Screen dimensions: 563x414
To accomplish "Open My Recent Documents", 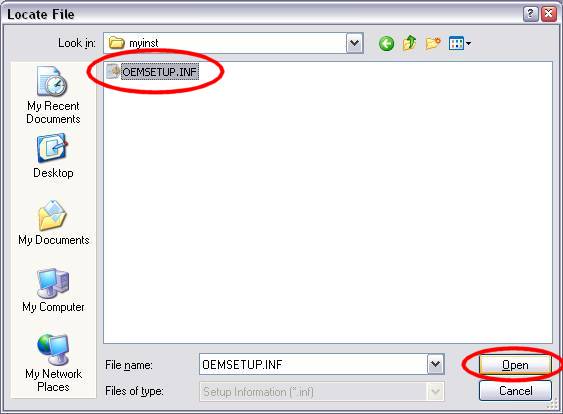I will point(53,95).
